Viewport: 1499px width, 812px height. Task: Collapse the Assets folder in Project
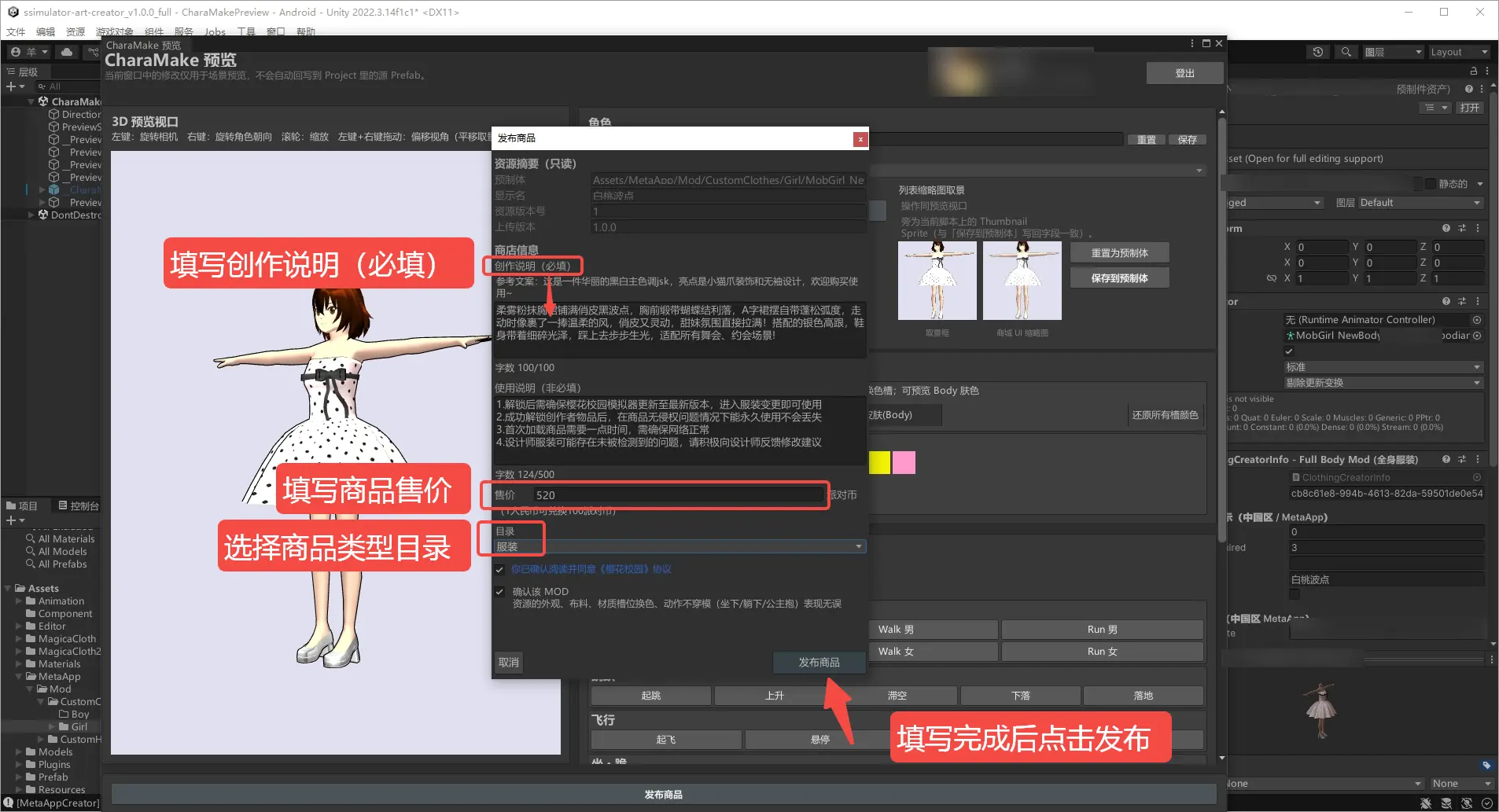8,588
